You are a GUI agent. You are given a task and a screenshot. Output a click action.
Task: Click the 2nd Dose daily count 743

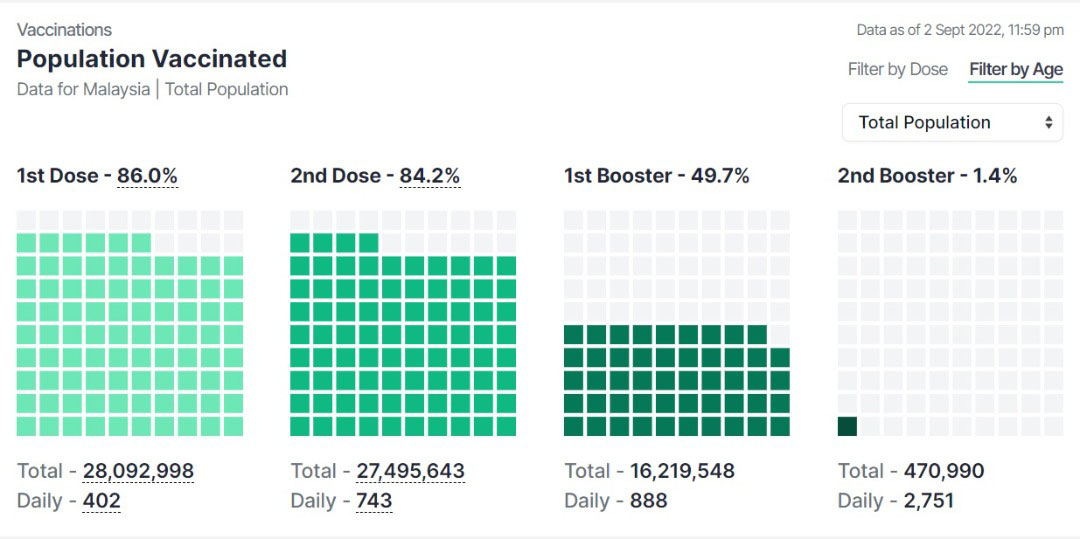point(374,500)
